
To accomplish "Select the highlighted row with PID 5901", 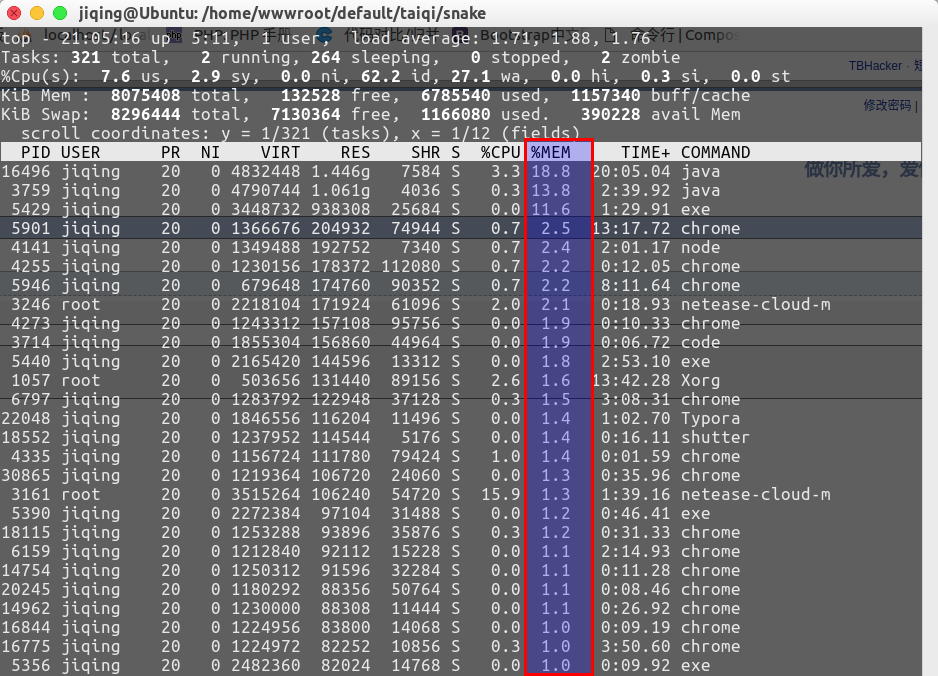I will [461, 229].
